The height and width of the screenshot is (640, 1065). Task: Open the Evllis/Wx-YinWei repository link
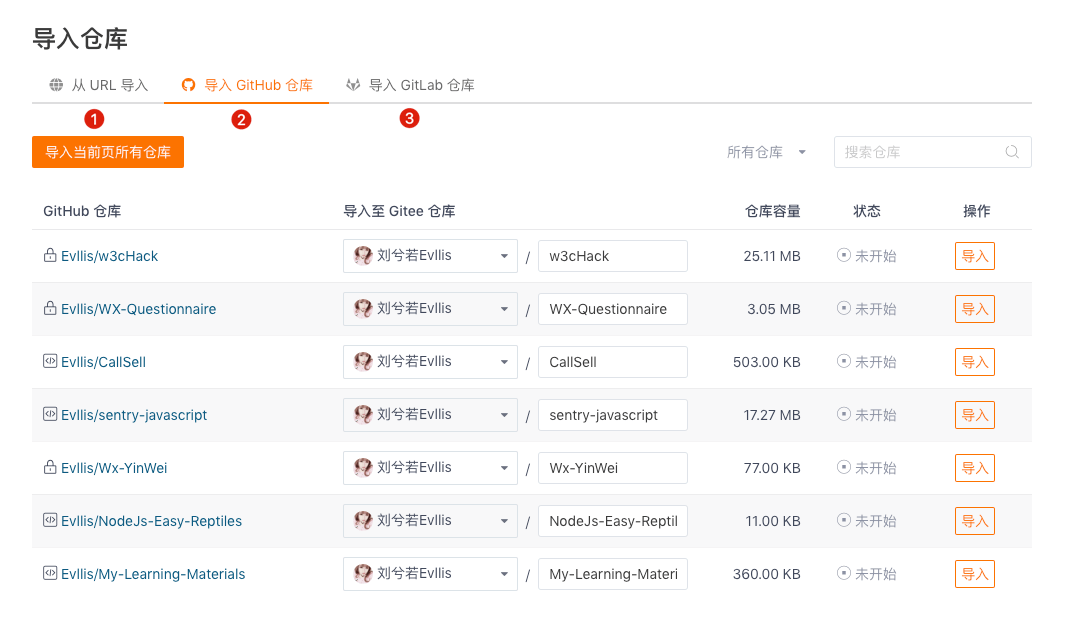[x=114, y=468]
